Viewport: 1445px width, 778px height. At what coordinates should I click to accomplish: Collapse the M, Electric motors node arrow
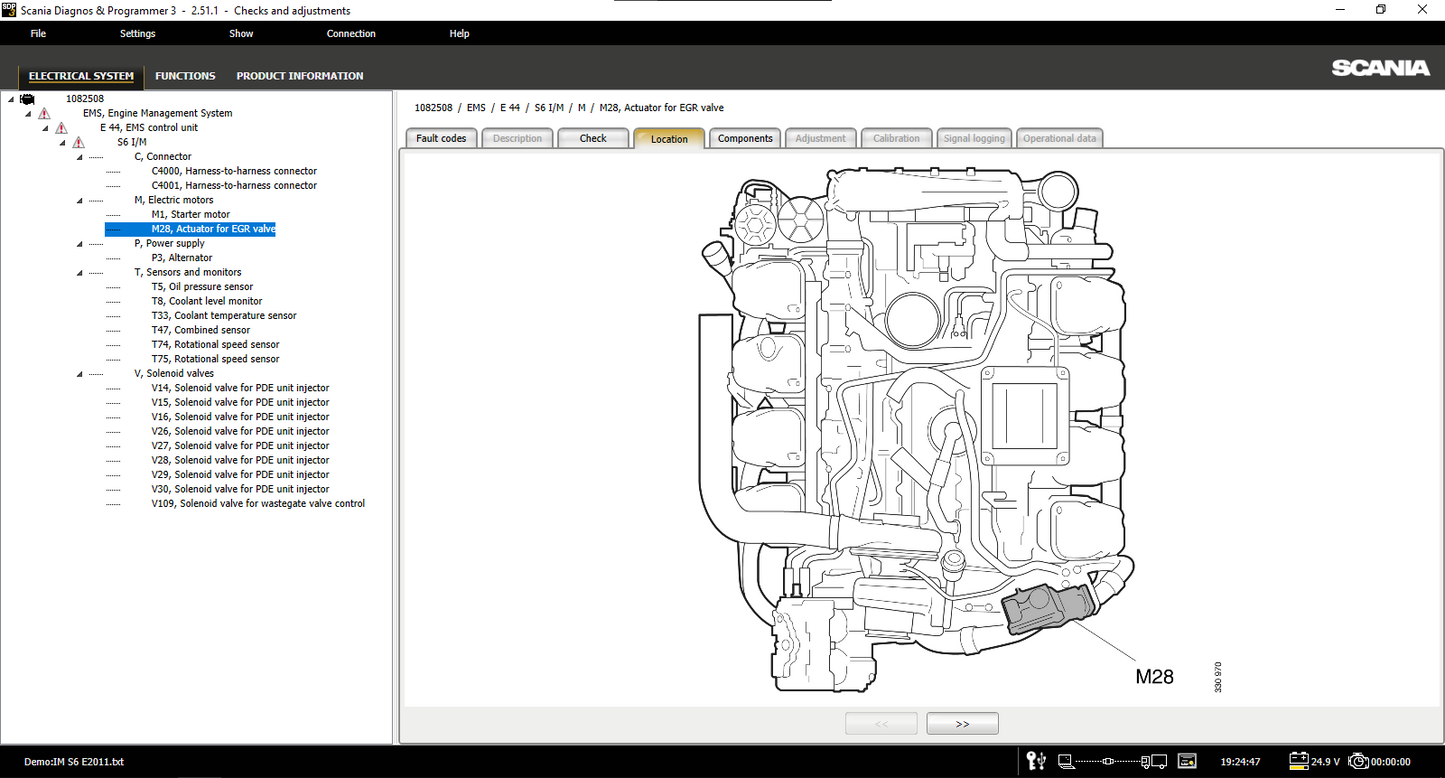80,200
